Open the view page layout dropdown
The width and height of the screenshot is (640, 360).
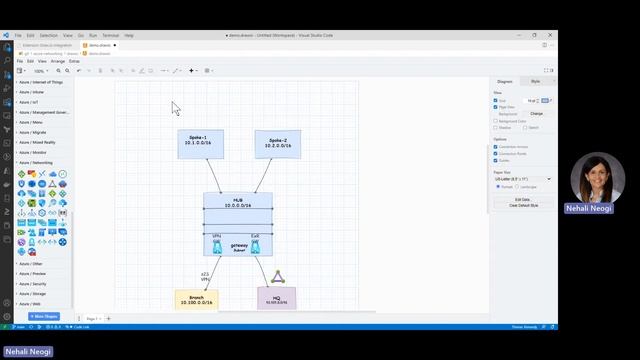[x=21, y=71]
